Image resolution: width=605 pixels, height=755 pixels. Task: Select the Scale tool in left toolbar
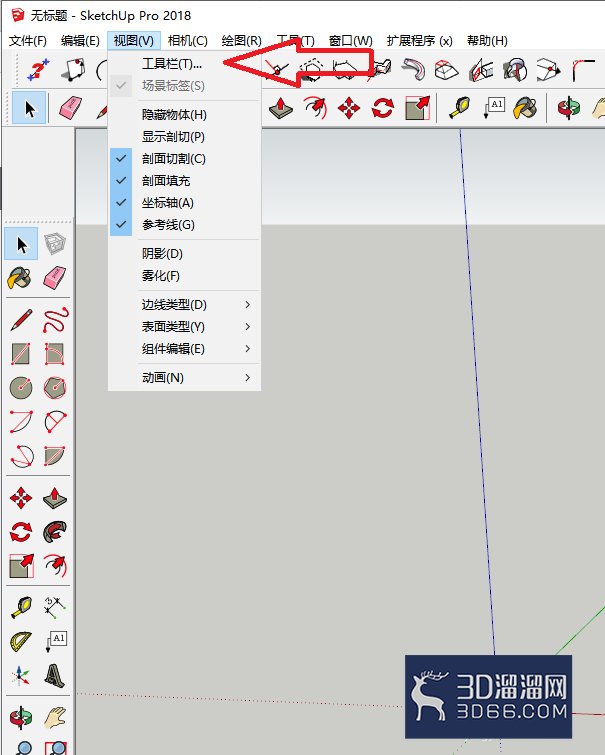[x=22, y=566]
